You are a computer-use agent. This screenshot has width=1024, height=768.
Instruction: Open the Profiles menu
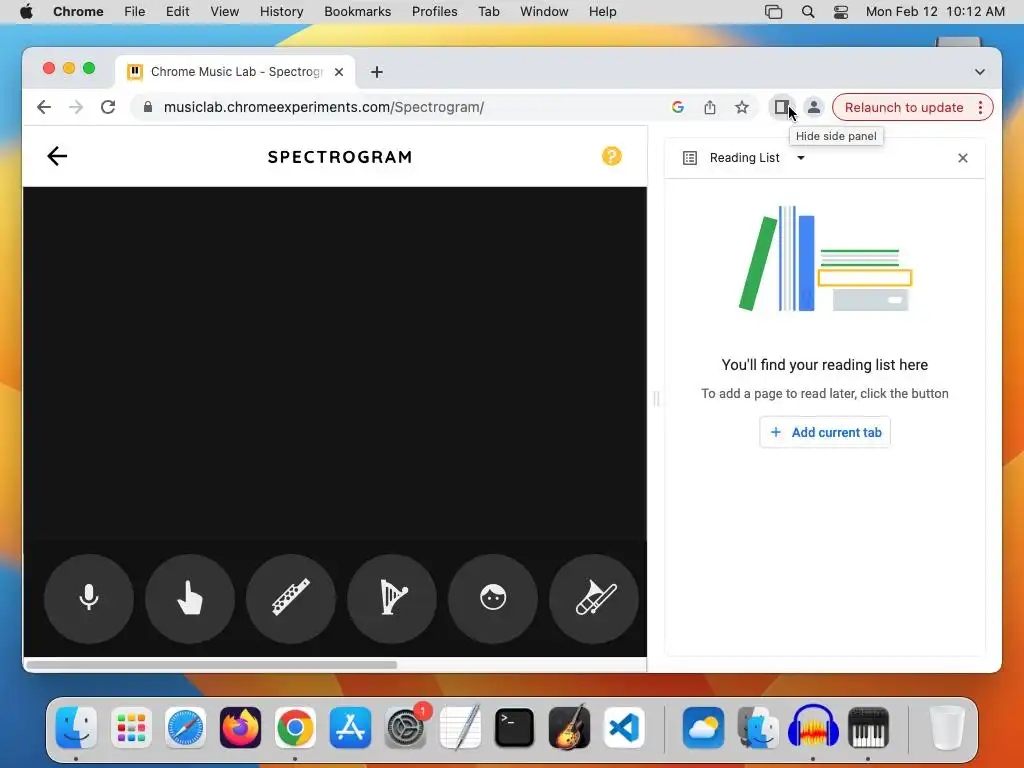(434, 12)
